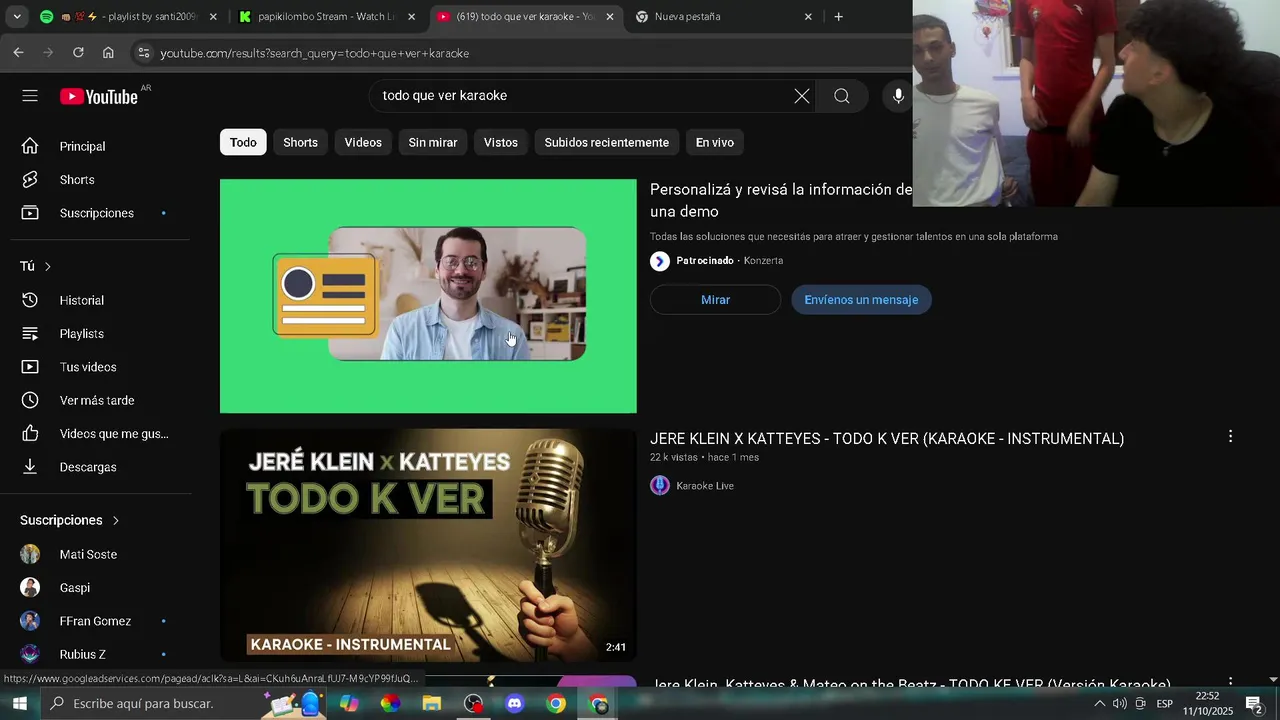Open Shorts in the sidebar
The image size is (1280, 720).
(x=100, y=180)
